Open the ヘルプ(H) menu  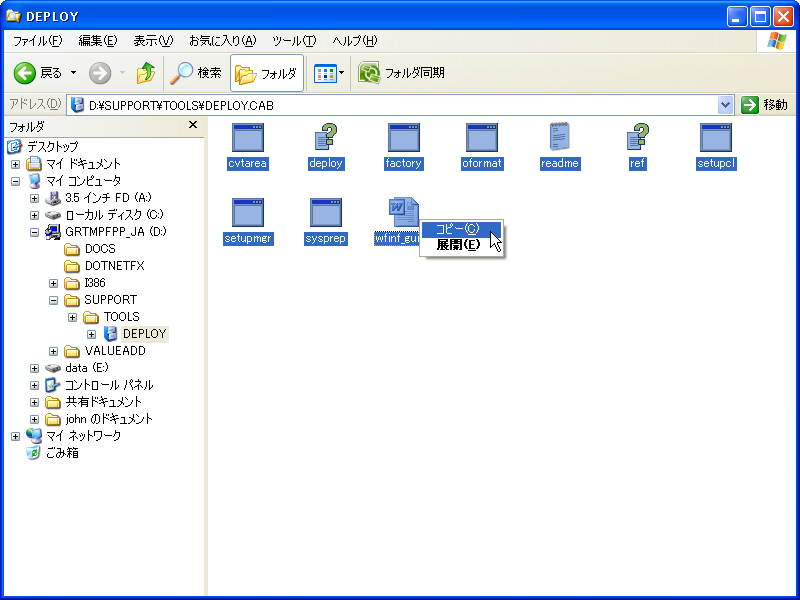[355, 41]
